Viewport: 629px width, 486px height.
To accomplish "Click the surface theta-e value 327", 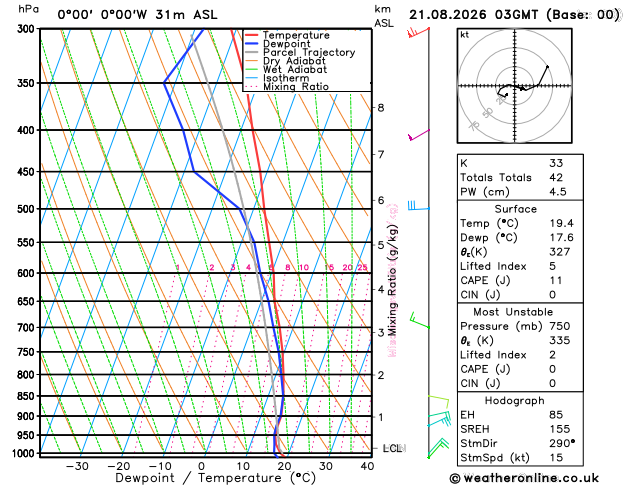I will pos(560,252).
